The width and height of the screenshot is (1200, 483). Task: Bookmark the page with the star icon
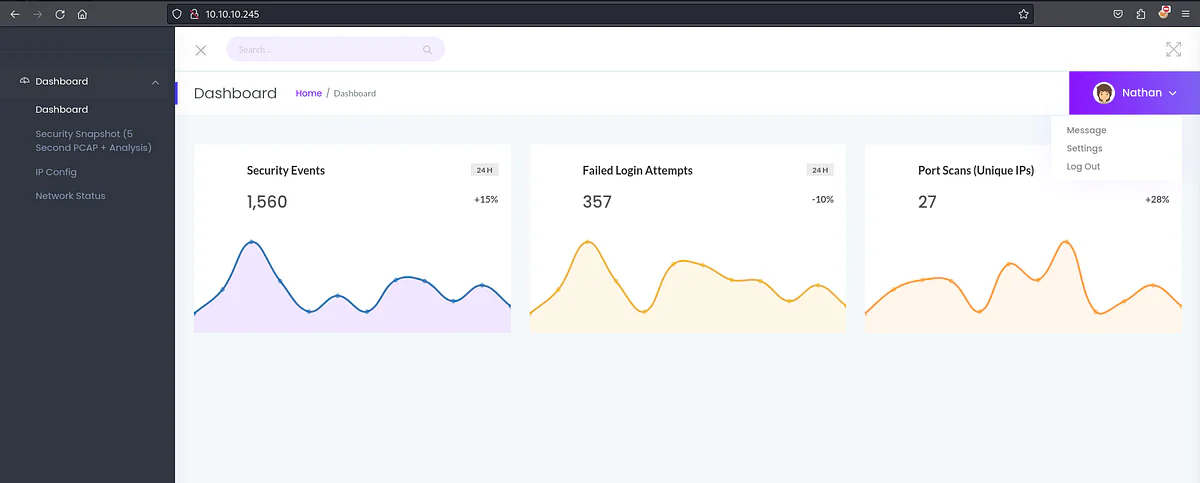(1023, 14)
